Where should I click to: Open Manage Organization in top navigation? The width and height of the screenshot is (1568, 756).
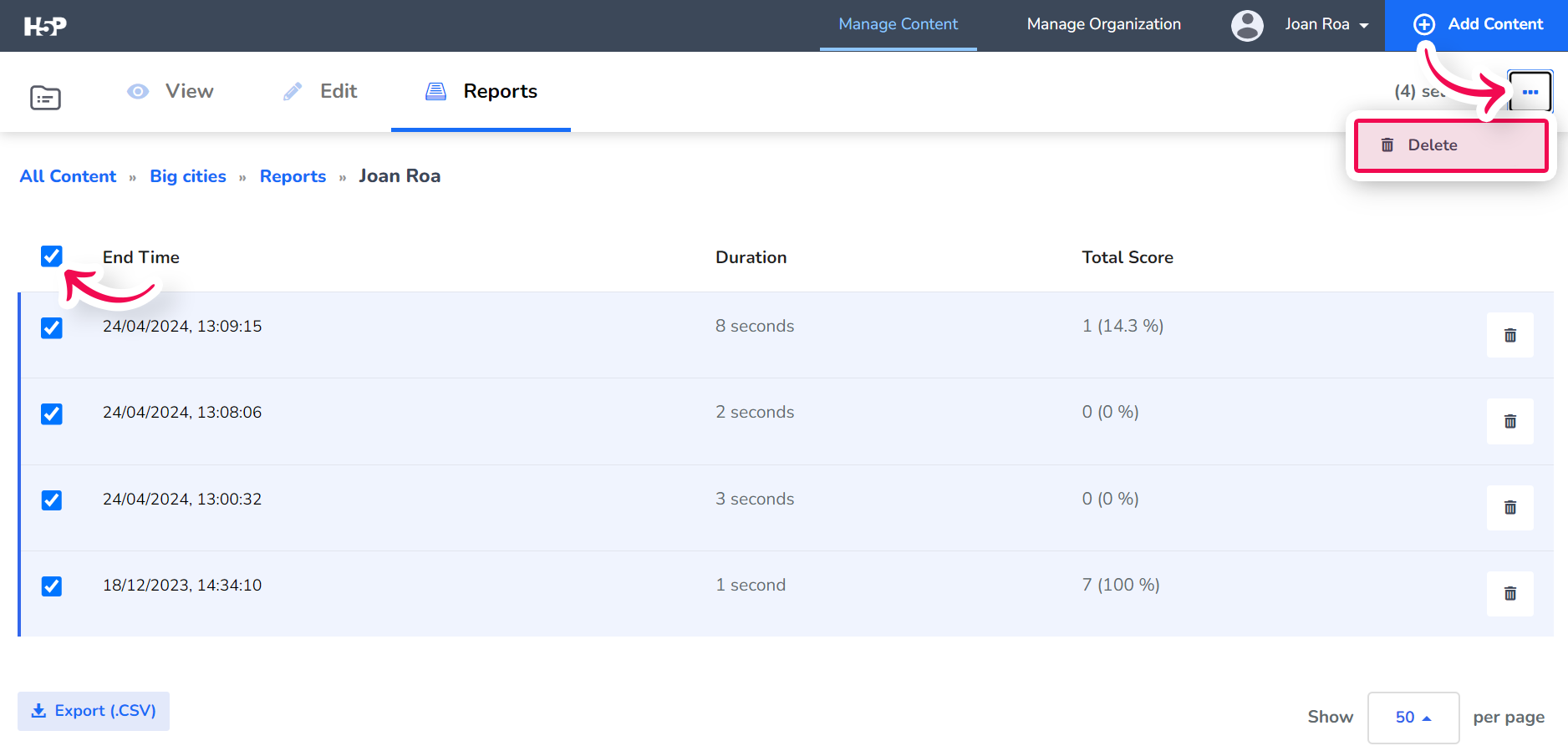pos(1103,24)
